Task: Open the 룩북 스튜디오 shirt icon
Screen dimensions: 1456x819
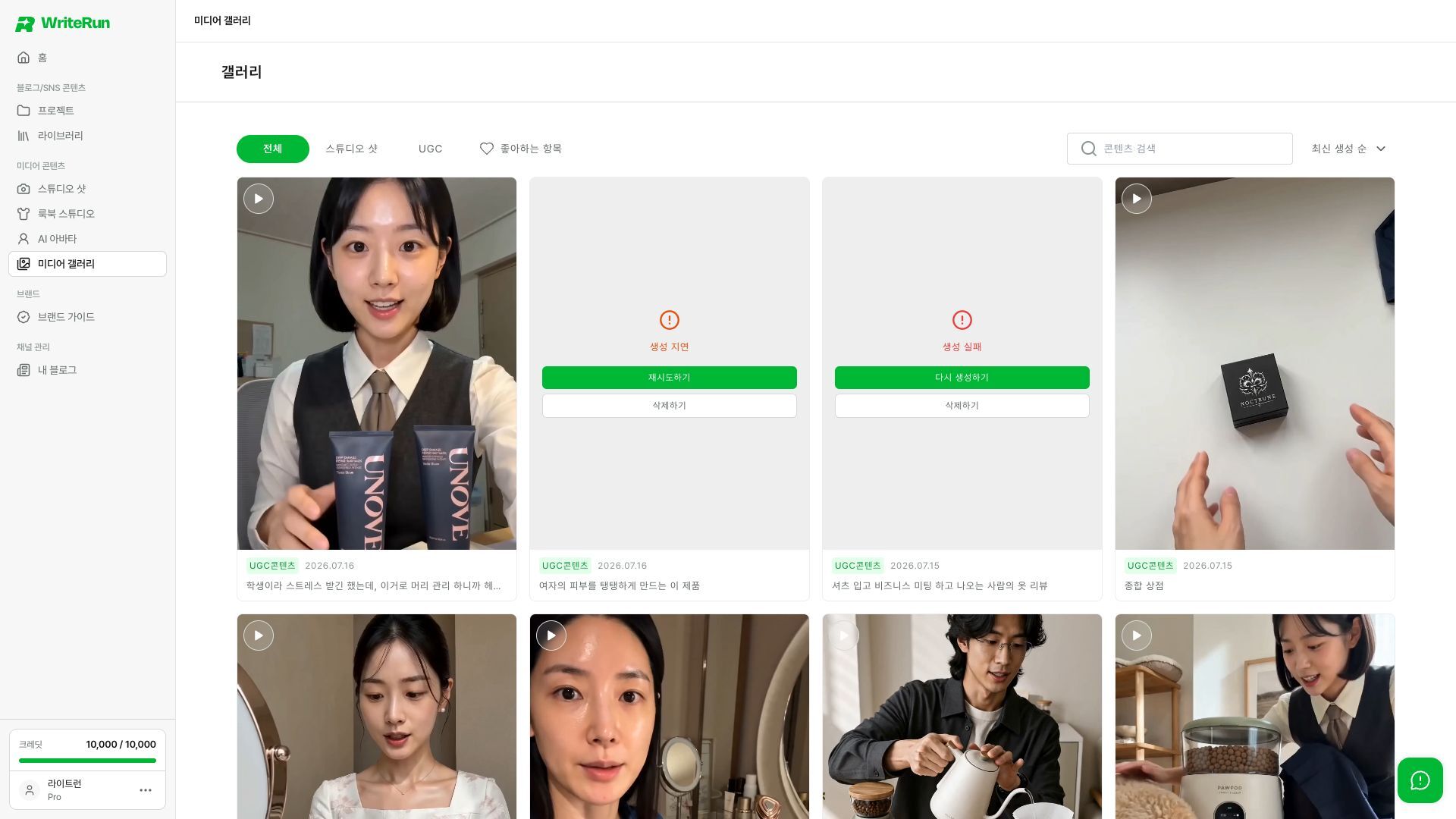Action: [24, 214]
